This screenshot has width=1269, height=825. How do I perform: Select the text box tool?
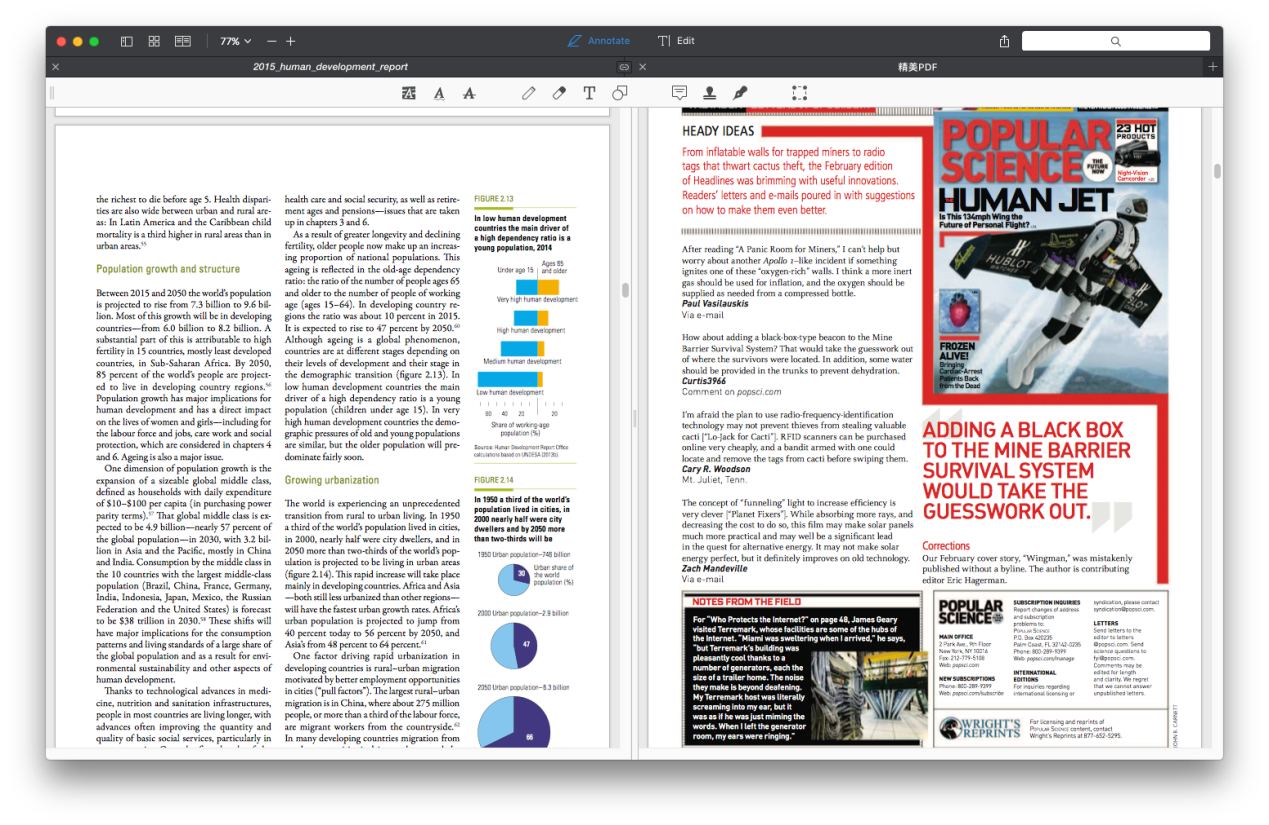point(589,93)
